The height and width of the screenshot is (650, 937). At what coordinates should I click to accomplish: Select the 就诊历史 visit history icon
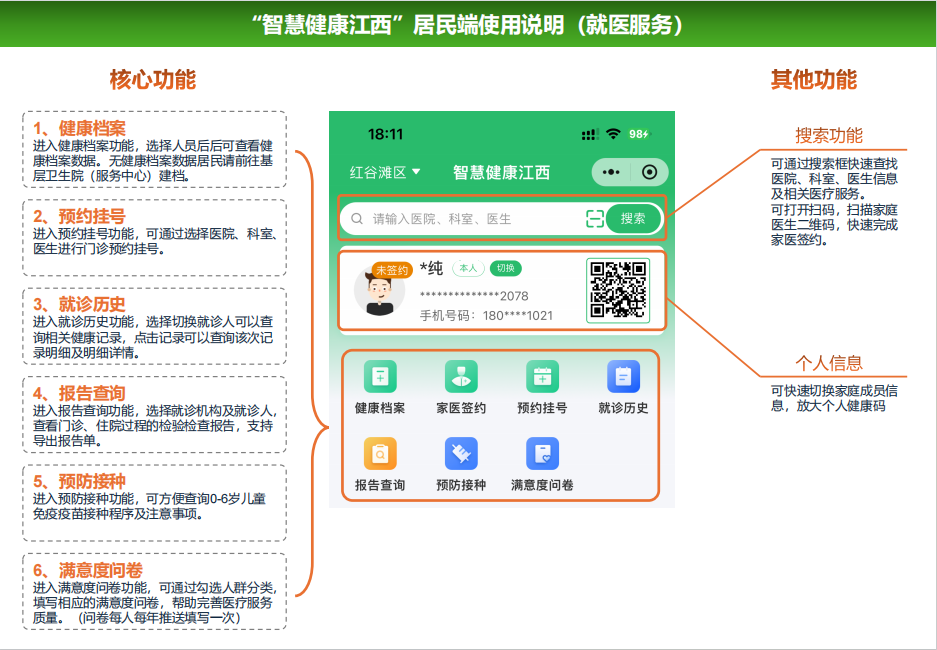coord(623,378)
